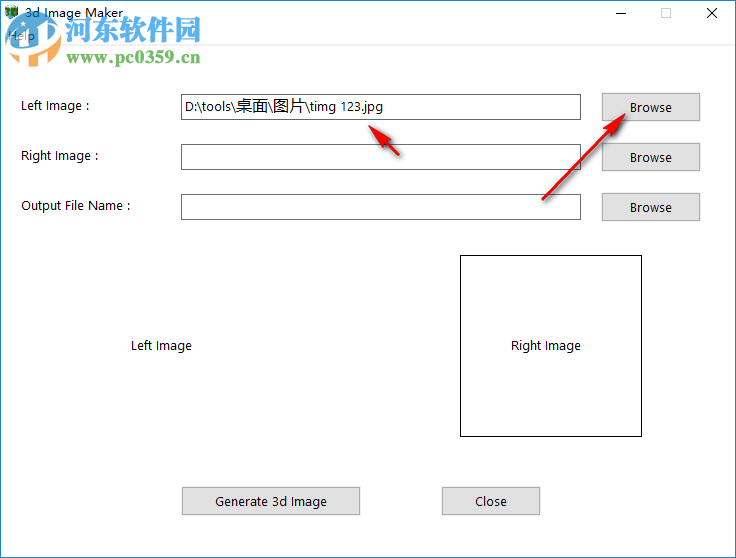This screenshot has height=558, width=736.
Task: Click the 'Output File Name :' label
Action: tap(76, 206)
